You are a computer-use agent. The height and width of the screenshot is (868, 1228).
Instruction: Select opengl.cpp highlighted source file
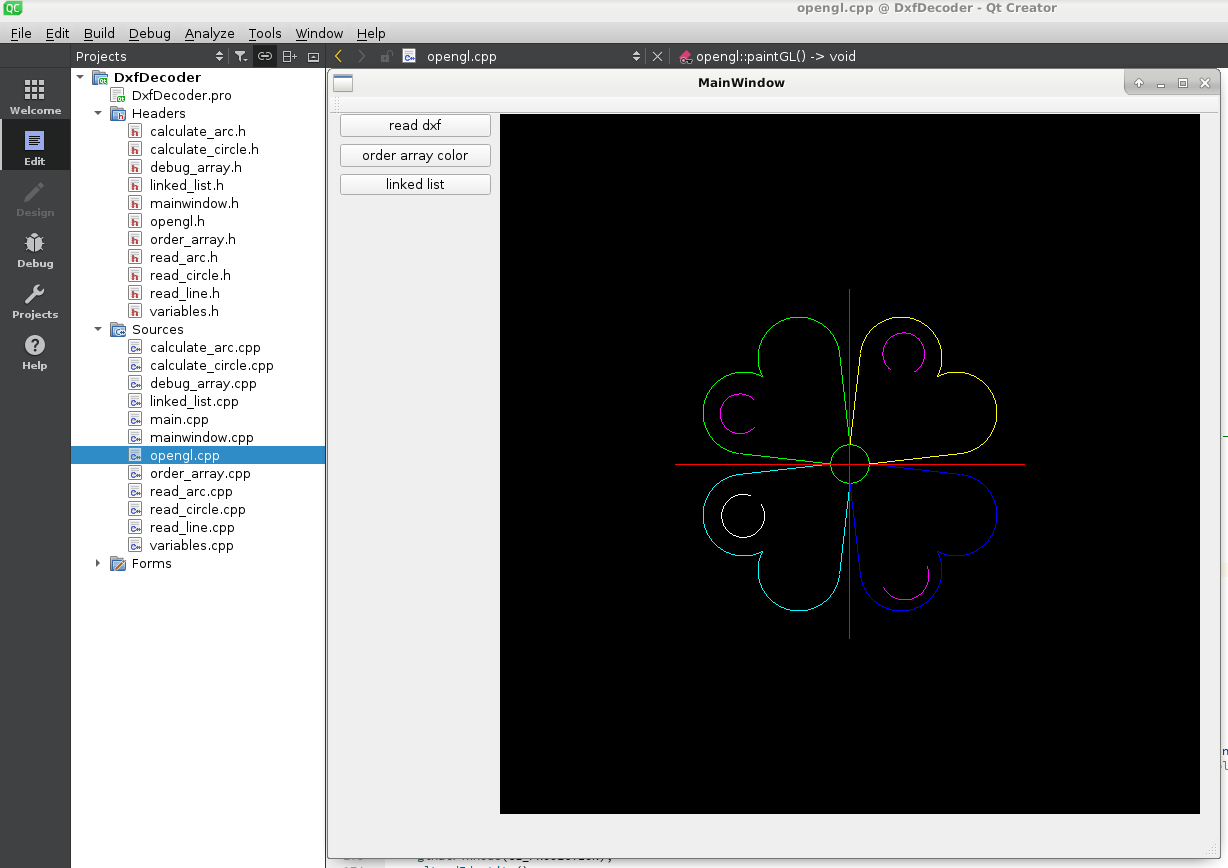[x=198, y=455]
